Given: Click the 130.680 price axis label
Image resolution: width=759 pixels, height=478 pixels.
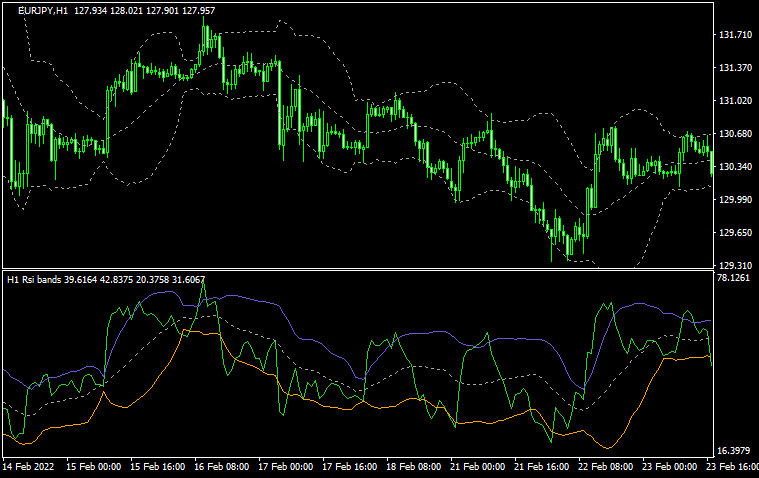Looking at the screenshot, I should click(x=736, y=134).
